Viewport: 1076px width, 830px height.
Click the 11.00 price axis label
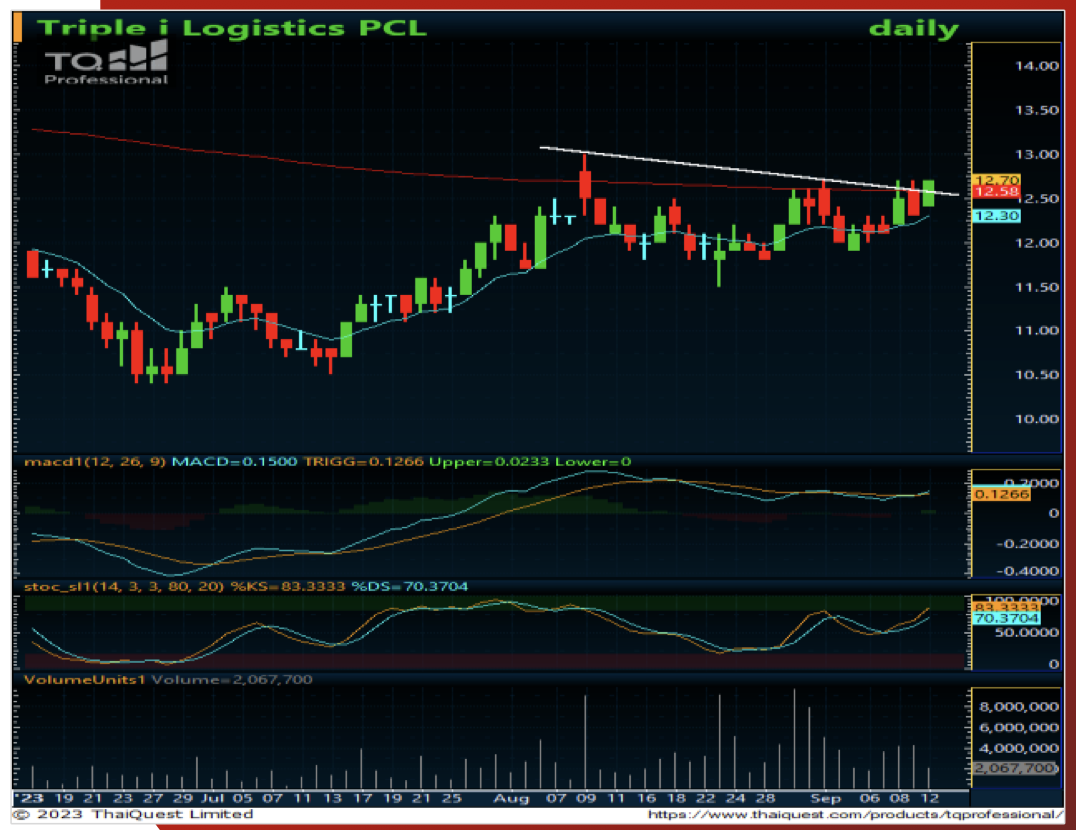[1037, 331]
